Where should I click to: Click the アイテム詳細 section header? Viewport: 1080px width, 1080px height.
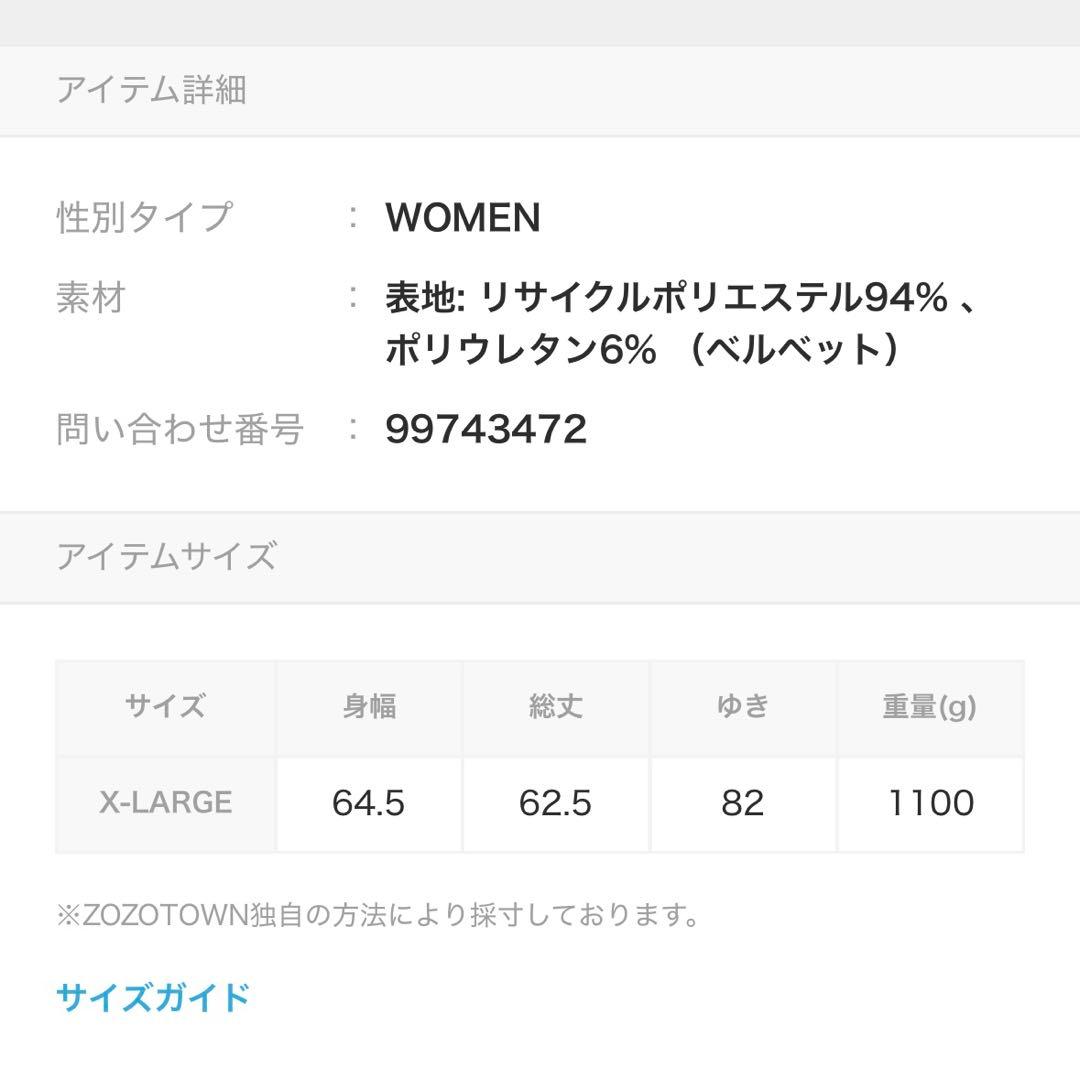pyautogui.click(x=151, y=91)
